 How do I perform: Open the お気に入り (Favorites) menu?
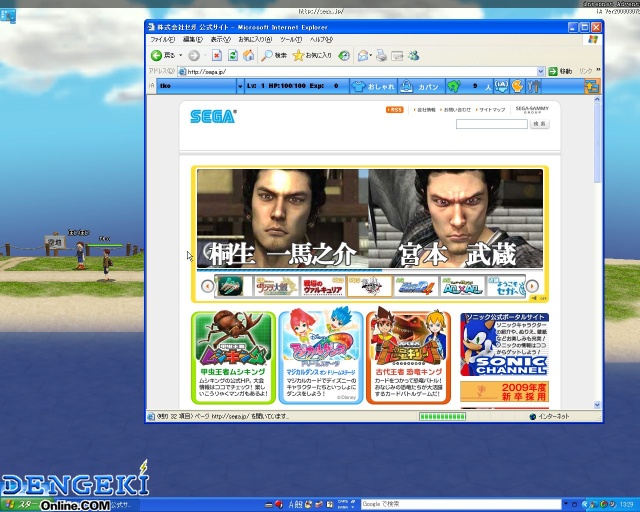[x=255, y=39]
